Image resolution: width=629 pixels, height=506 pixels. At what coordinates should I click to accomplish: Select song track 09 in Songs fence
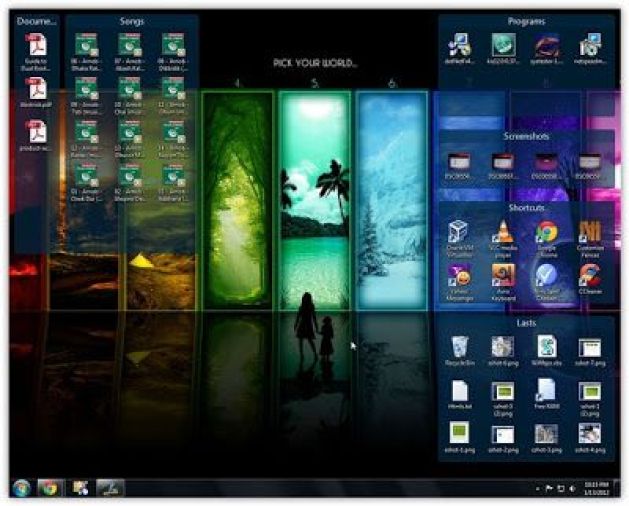coord(86,96)
